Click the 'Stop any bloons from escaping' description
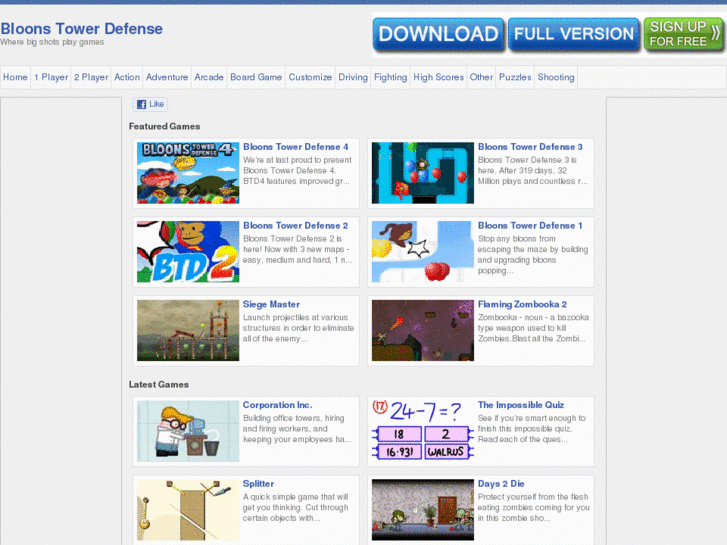Screen dimensions: 727x545 [533, 255]
